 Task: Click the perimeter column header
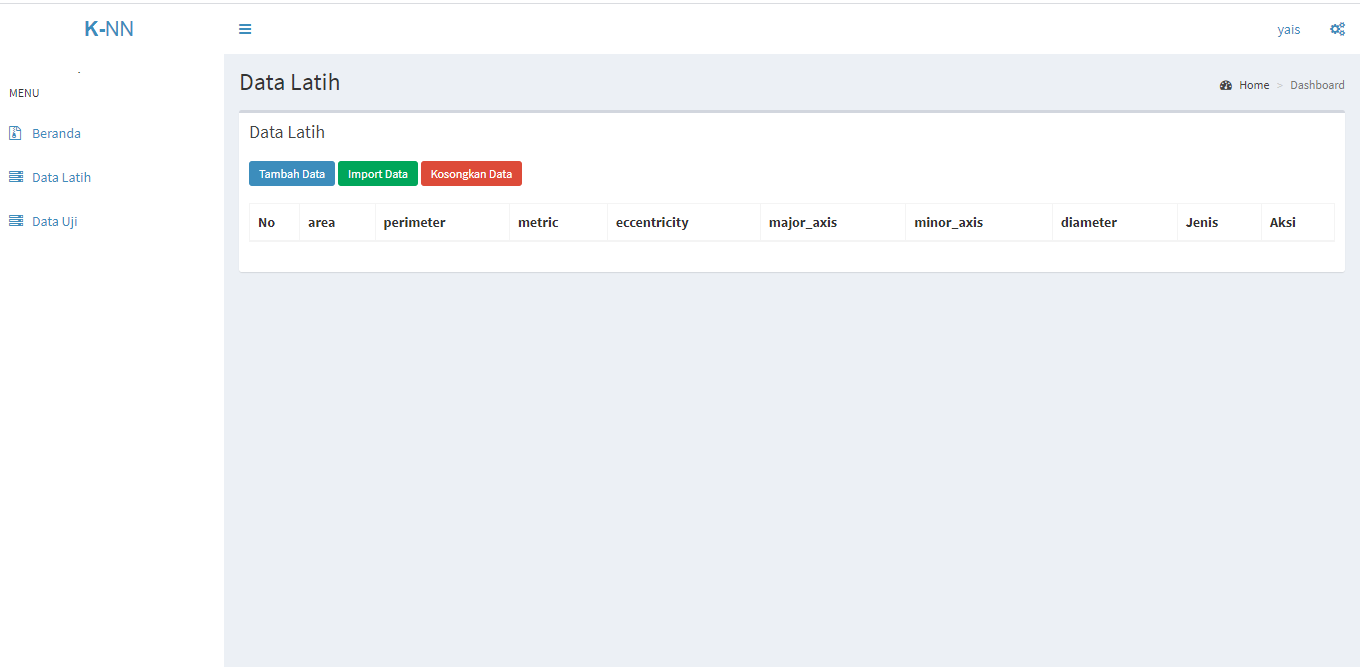[x=414, y=222]
